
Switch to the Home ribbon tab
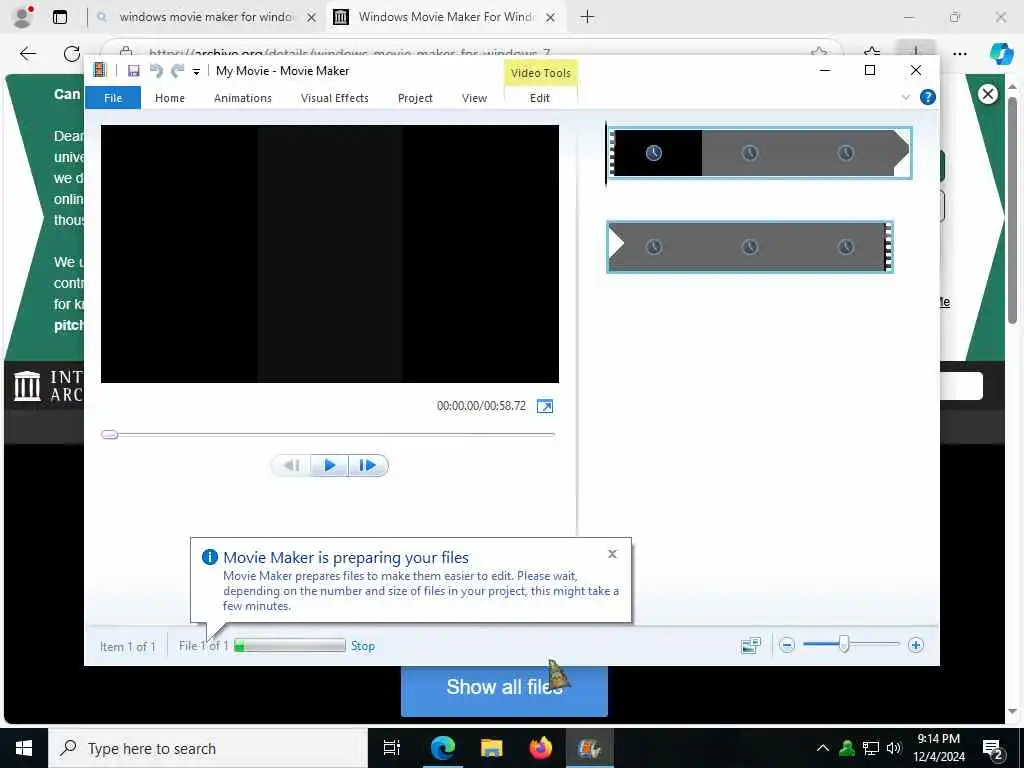pyautogui.click(x=170, y=98)
